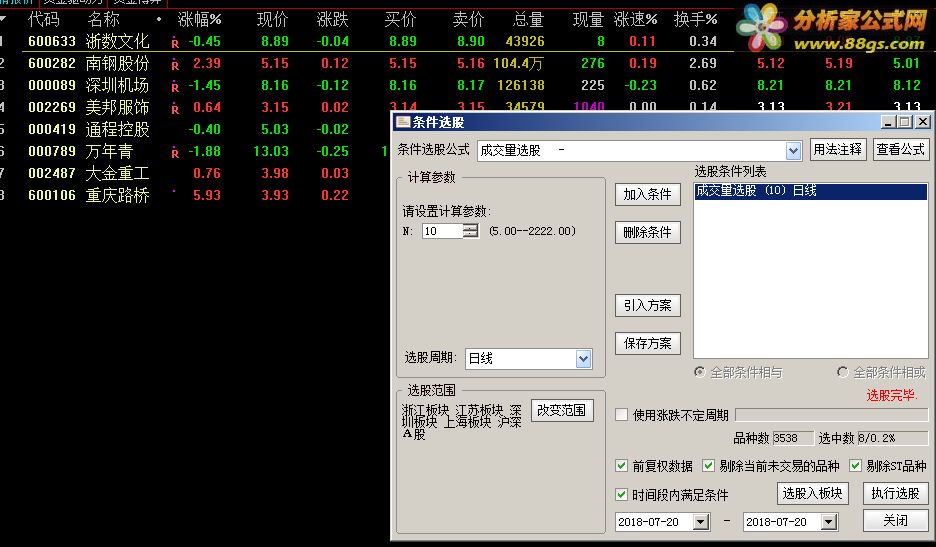Sort by 涨幅% column header
This screenshot has width=936, height=547.
point(199,20)
